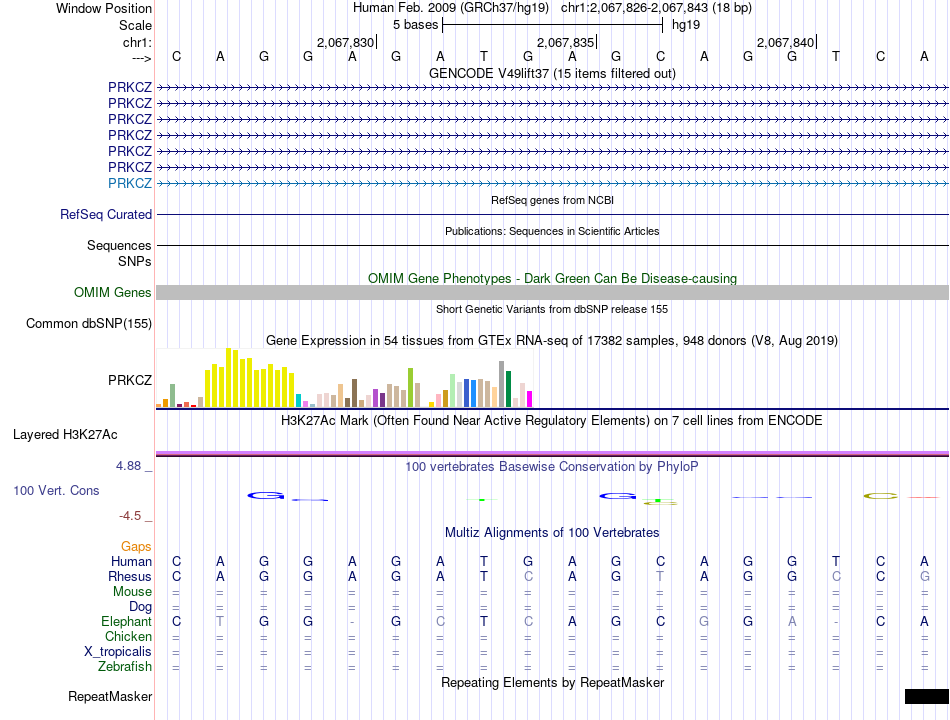
Task: Click the black RepeatMasker element block
Action: click(x=926, y=696)
